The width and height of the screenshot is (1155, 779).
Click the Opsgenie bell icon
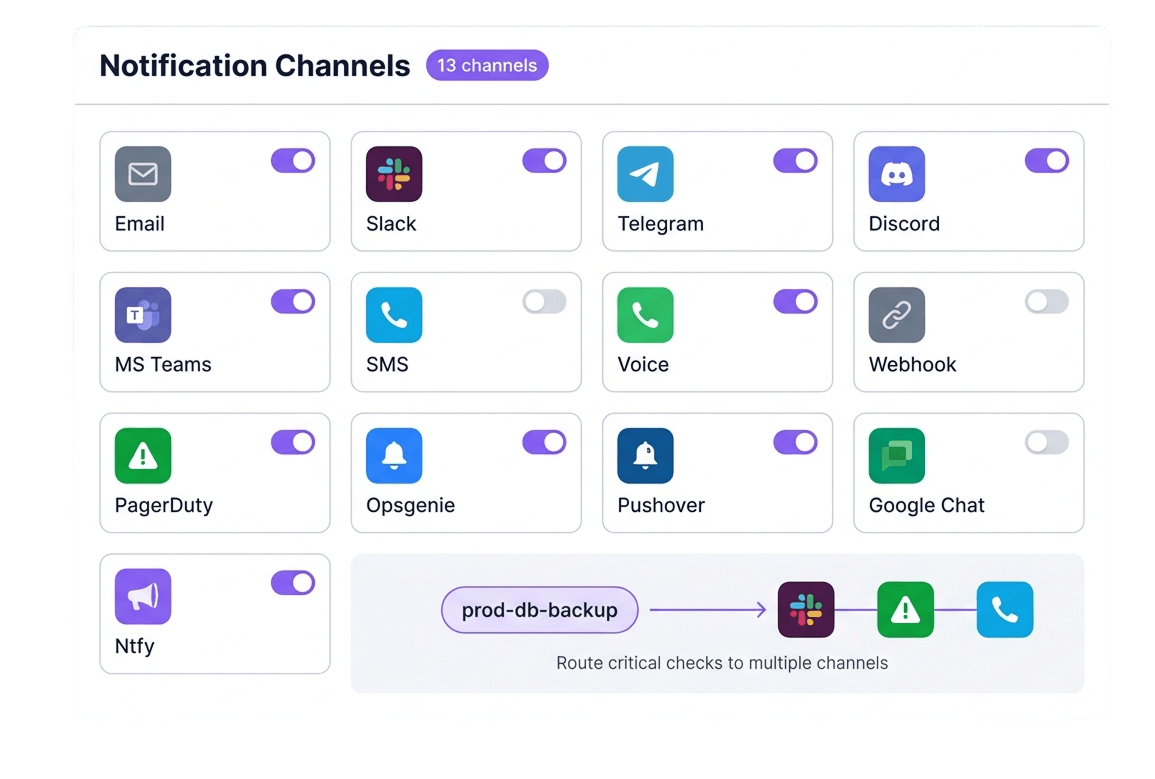click(394, 455)
